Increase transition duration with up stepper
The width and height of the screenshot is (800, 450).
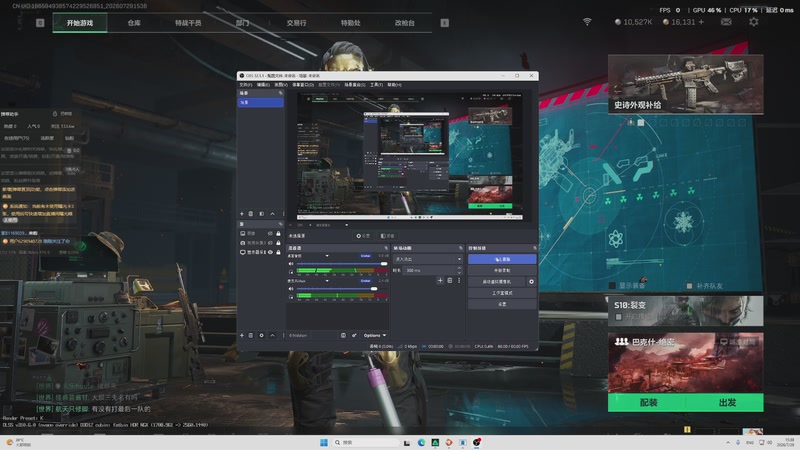[459, 268]
